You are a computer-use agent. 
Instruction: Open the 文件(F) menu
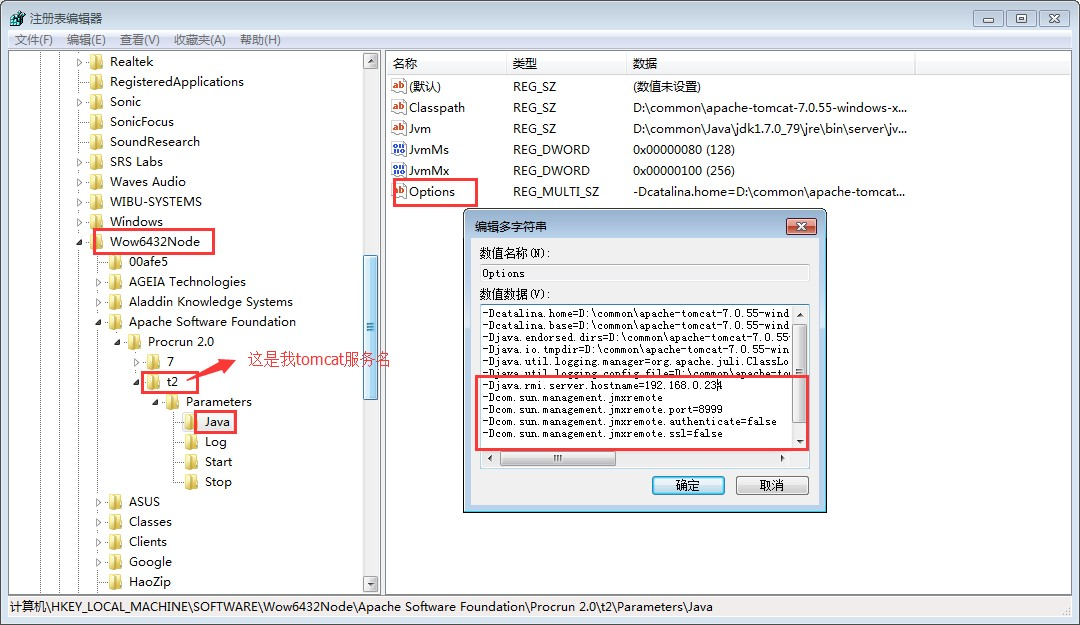[34, 39]
